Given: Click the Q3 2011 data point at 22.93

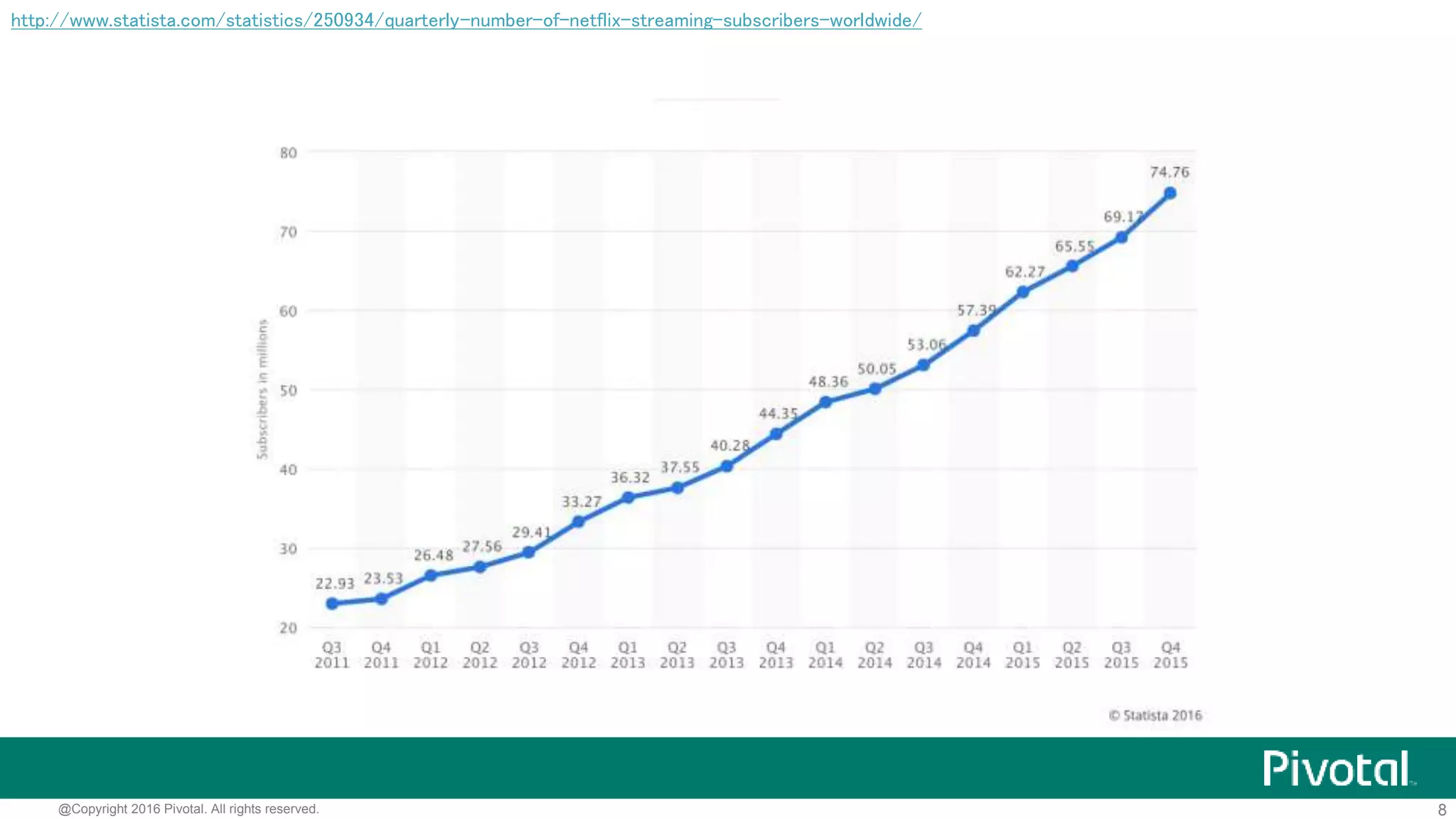Looking at the screenshot, I should point(332,604).
